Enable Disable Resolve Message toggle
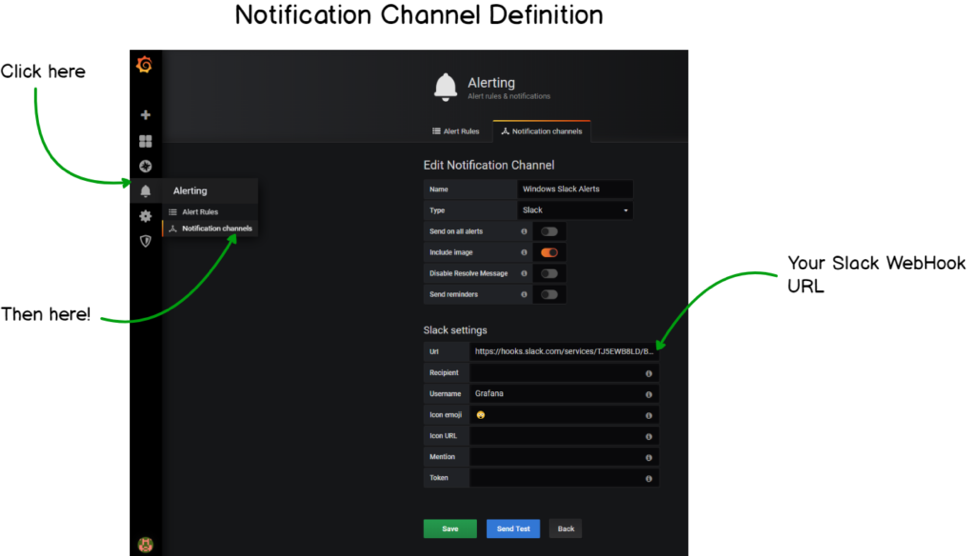This screenshot has width=974, height=556. click(x=549, y=274)
